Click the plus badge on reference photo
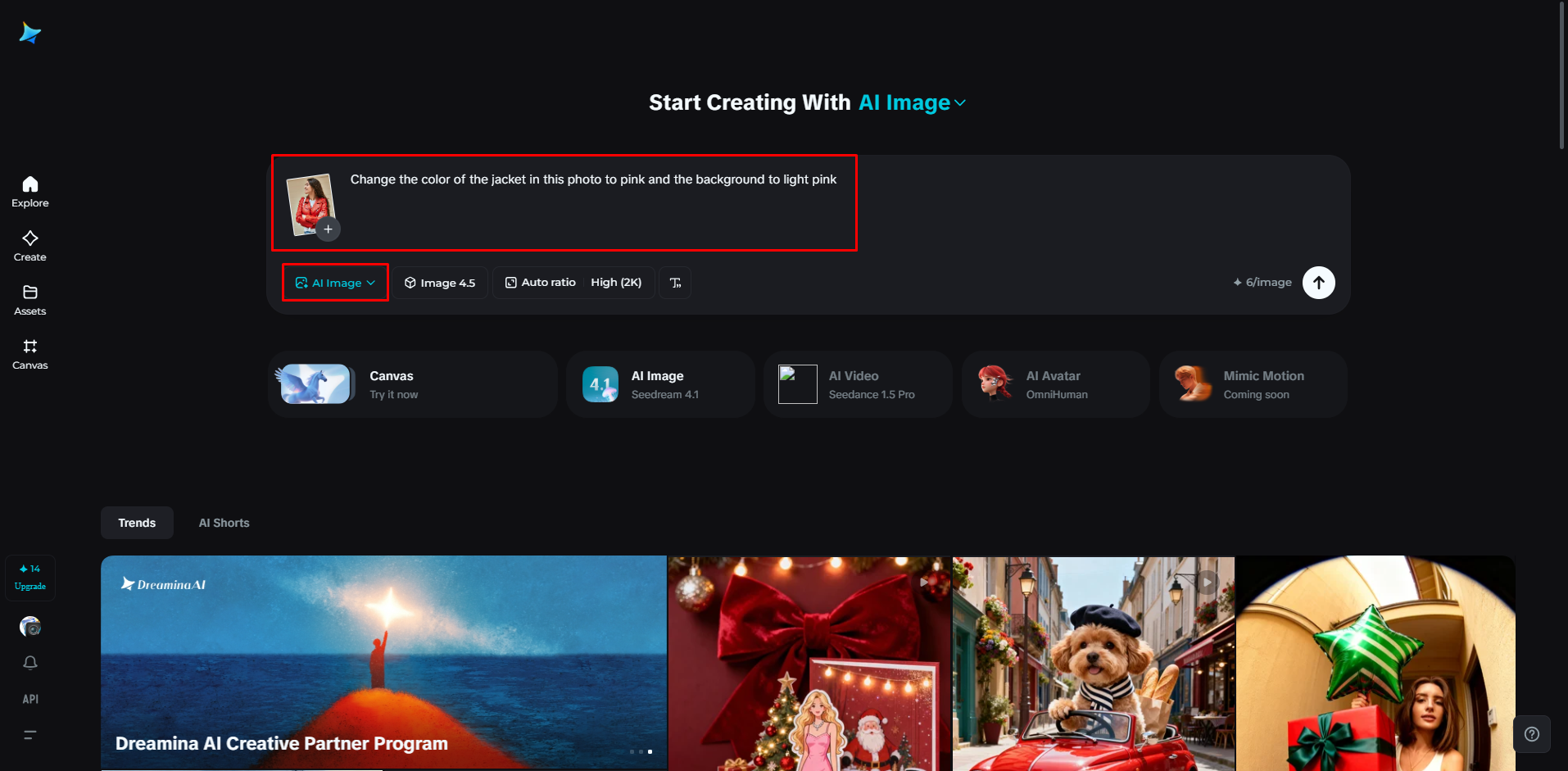Image resolution: width=1568 pixels, height=771 pixels. point(328,229)
